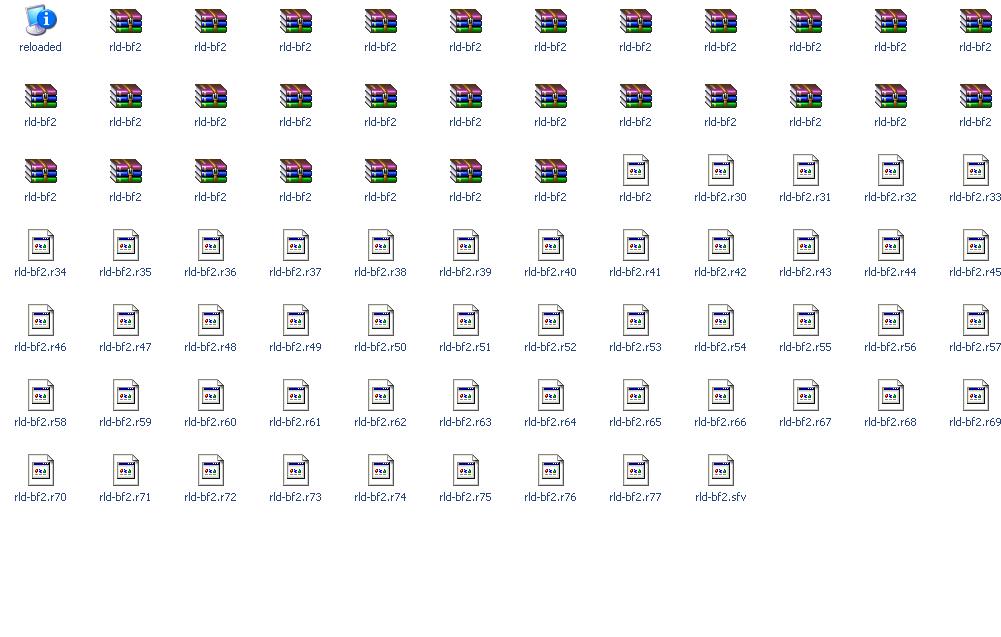Click the filename rld-bf2.r68
1001x637 pixels.
coord(890,422)
